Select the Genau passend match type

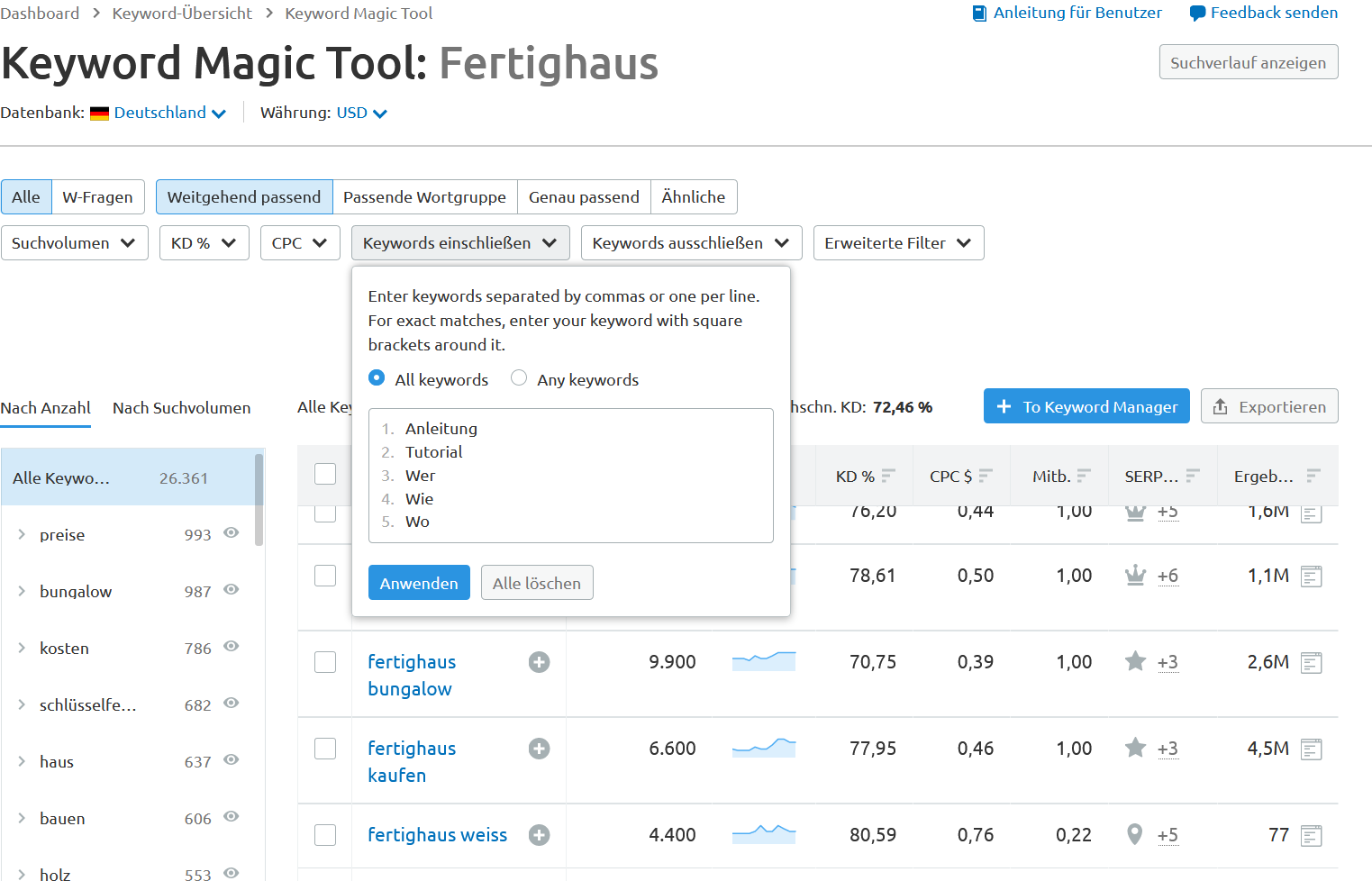584,197
